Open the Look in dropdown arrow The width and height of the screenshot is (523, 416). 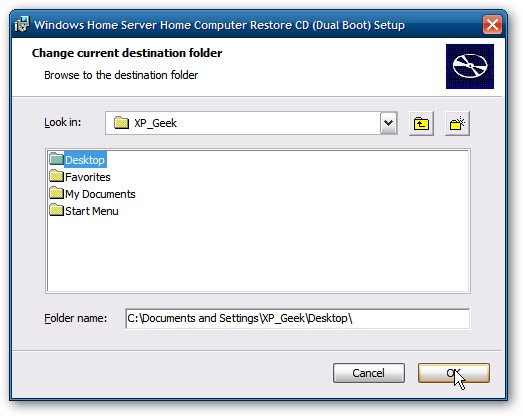point(388,123)
